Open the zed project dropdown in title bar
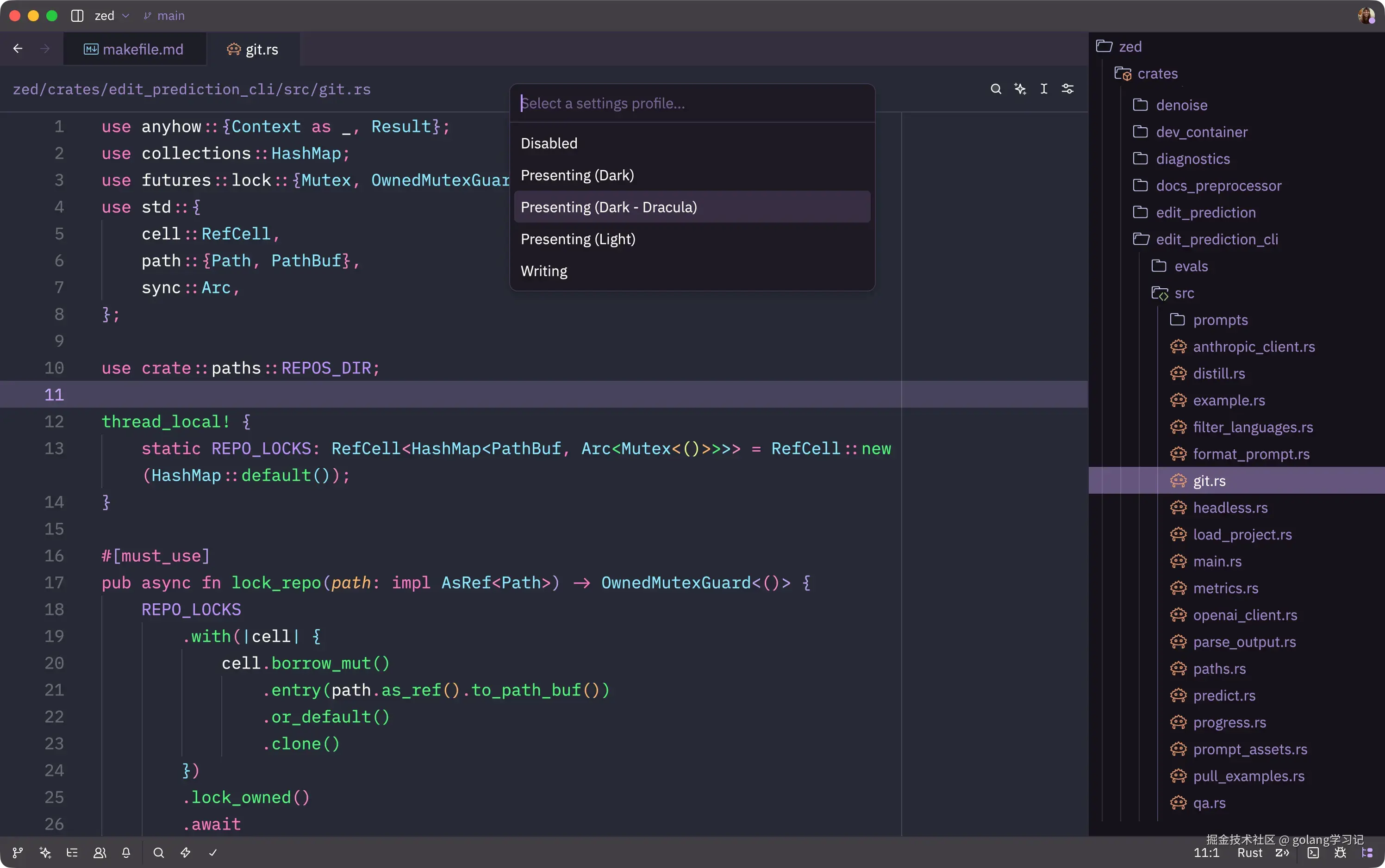Viewport: 1385px width, 868px height. tap(112, 16)
